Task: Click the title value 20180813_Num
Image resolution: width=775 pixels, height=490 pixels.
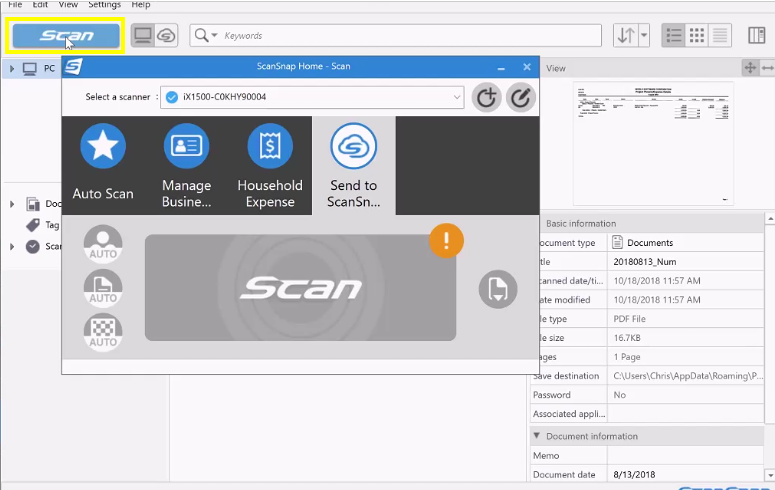Action: pyautogui.click(x=645, y=262)
